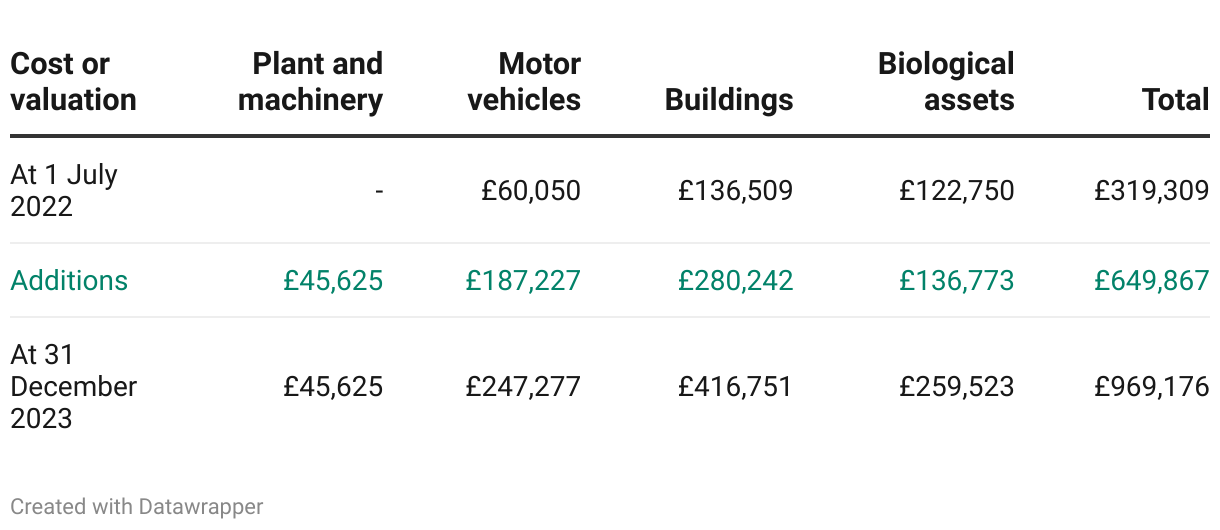Click the £187,227 motor vehicles additions
The image size is (1220, 530).
pyautogui.click(x=523, y=280)
